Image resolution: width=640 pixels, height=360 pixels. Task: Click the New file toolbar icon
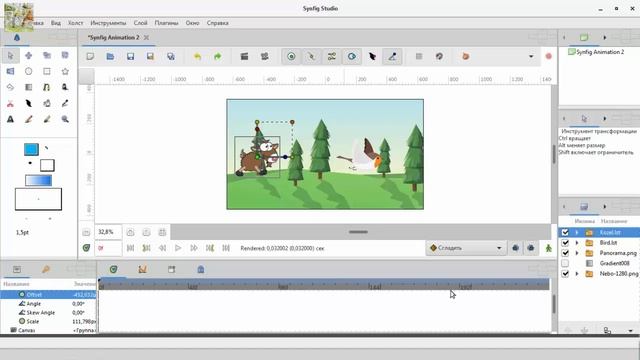pyautogui.click(x=90, y=56)
